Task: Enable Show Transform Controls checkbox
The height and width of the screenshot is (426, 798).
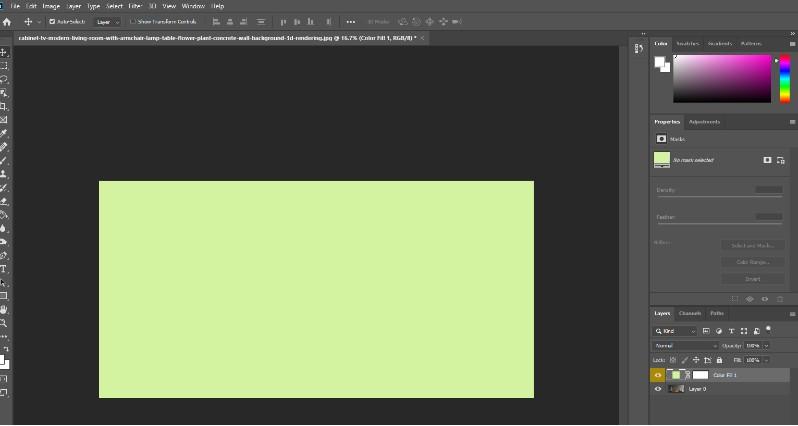Action: pos(133,22)
